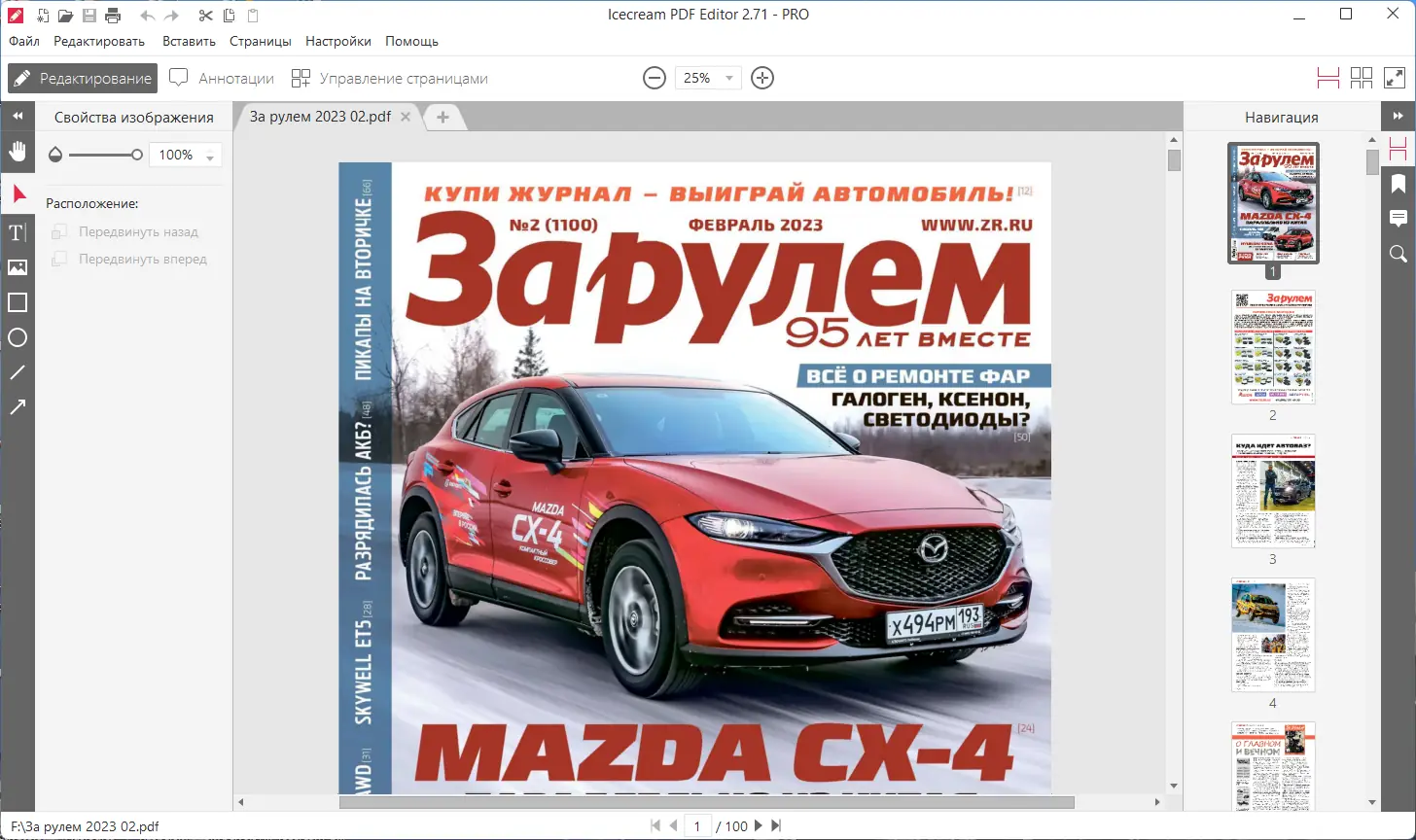Viewport: 1416px width, 840px height.
Task: Open the zoom level dropdown
Action: [730, 78]
